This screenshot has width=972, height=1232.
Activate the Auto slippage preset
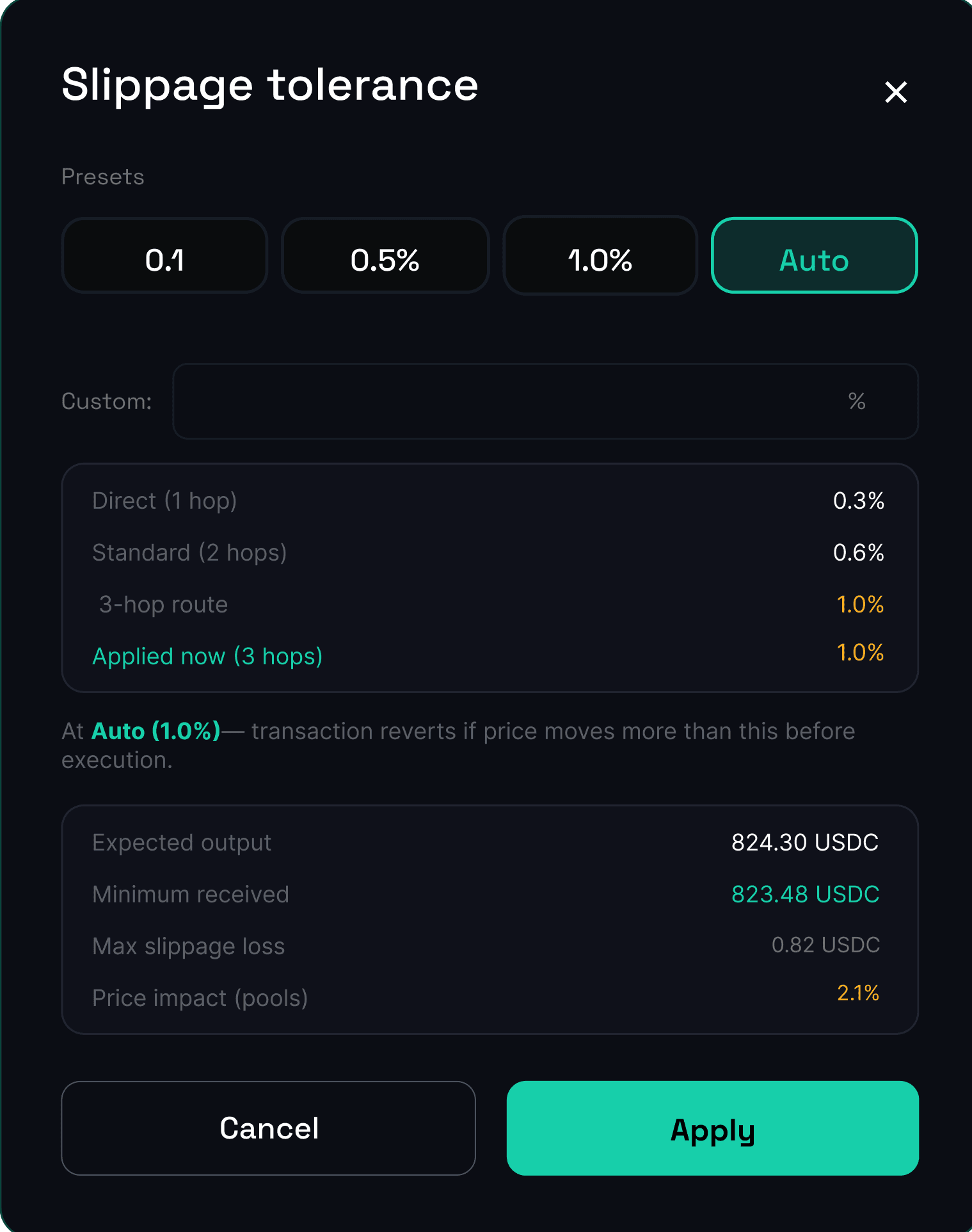tap(814, 256)
